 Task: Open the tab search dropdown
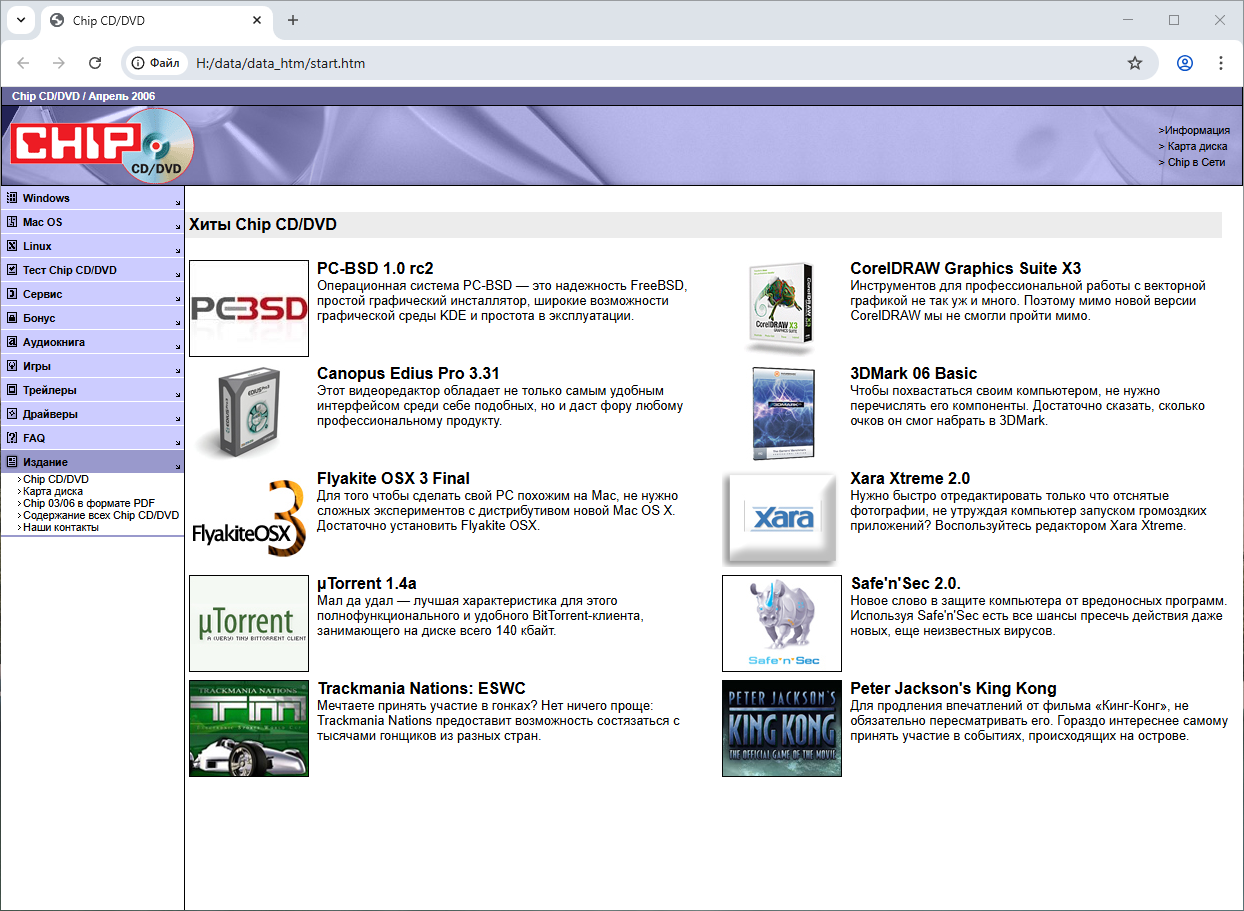pyautogui.click(x=20, y=20)
